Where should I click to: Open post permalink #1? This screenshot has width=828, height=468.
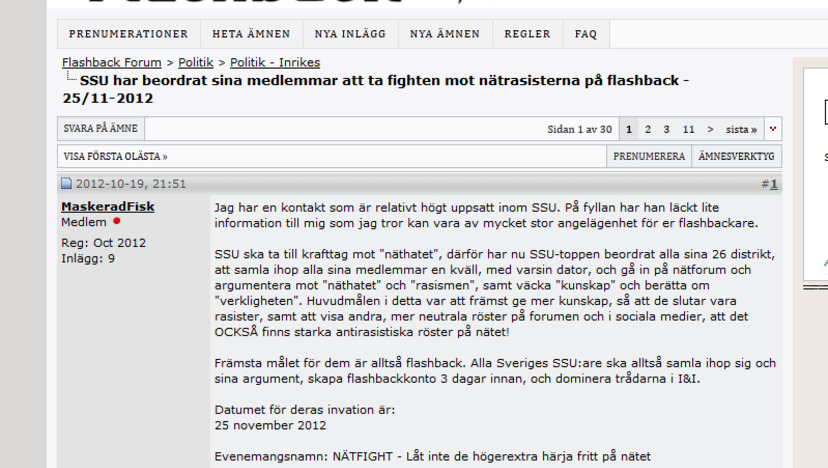coord(774,184)
